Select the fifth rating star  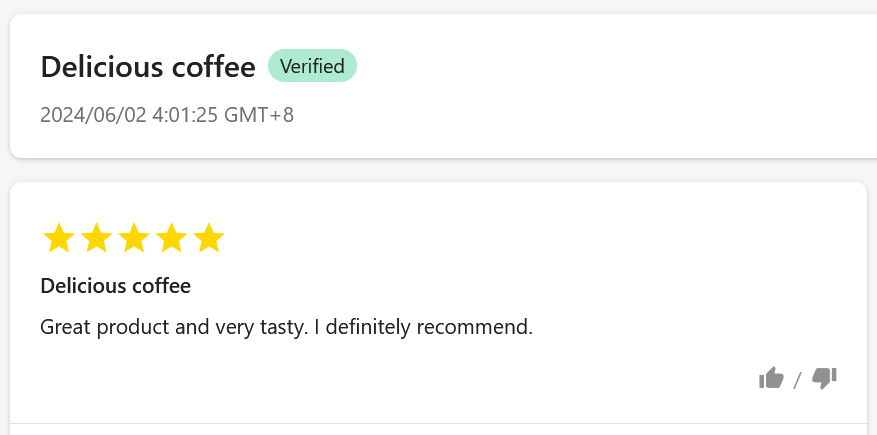click(209, 239)
